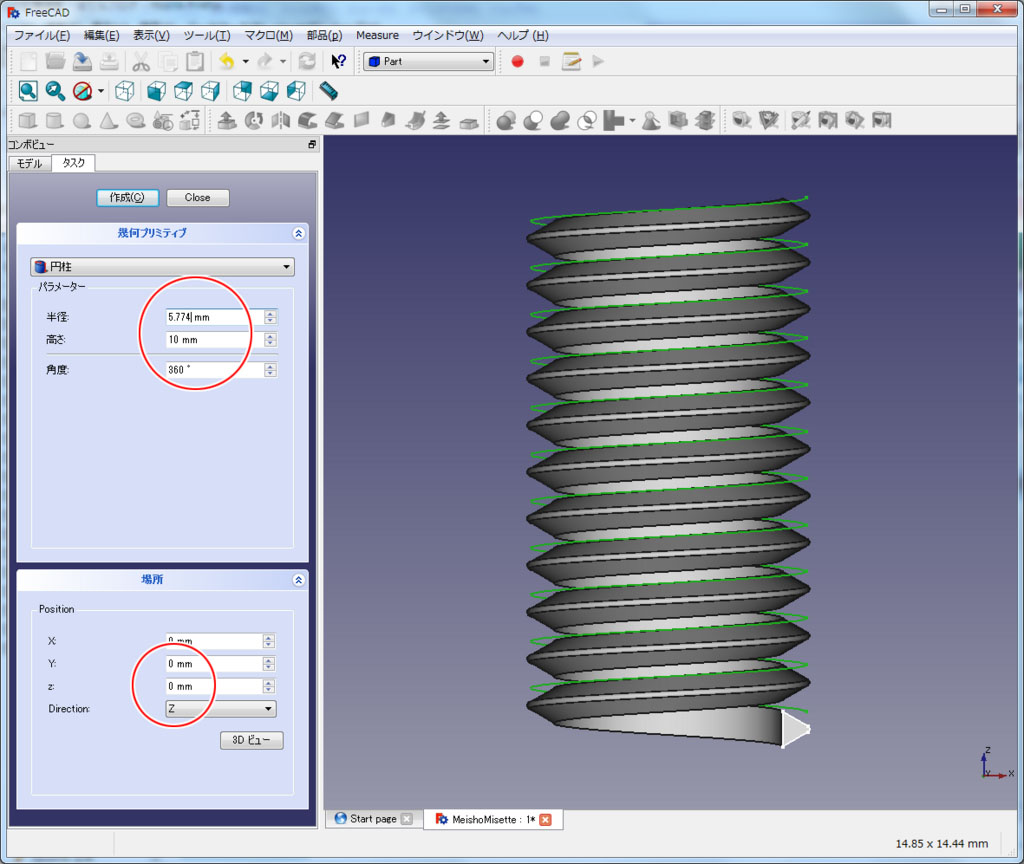Switch to axonometric view icon
The image size is (1024, 864).
(125, 91)
